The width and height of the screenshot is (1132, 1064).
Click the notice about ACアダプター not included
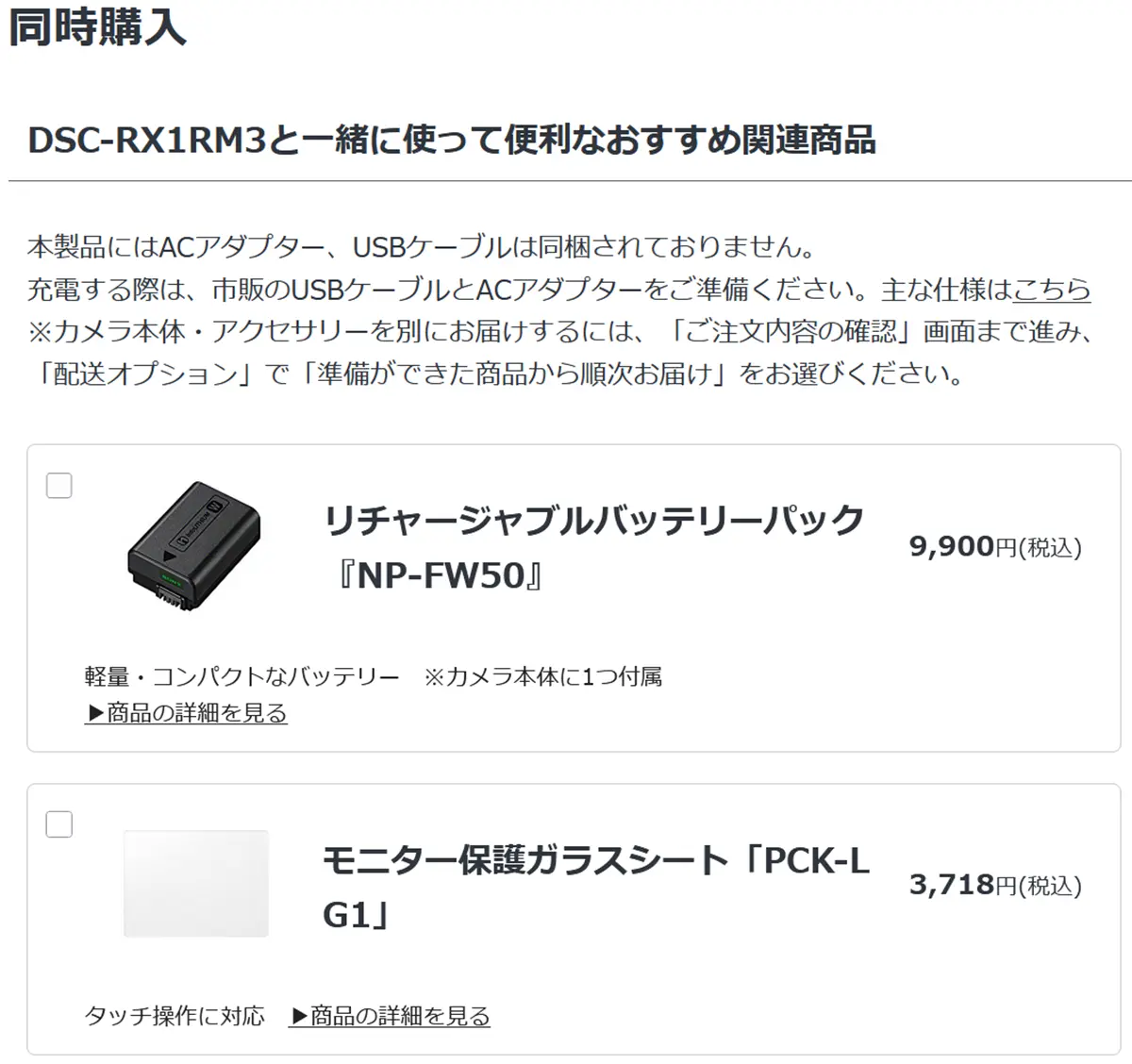(422, 247)
